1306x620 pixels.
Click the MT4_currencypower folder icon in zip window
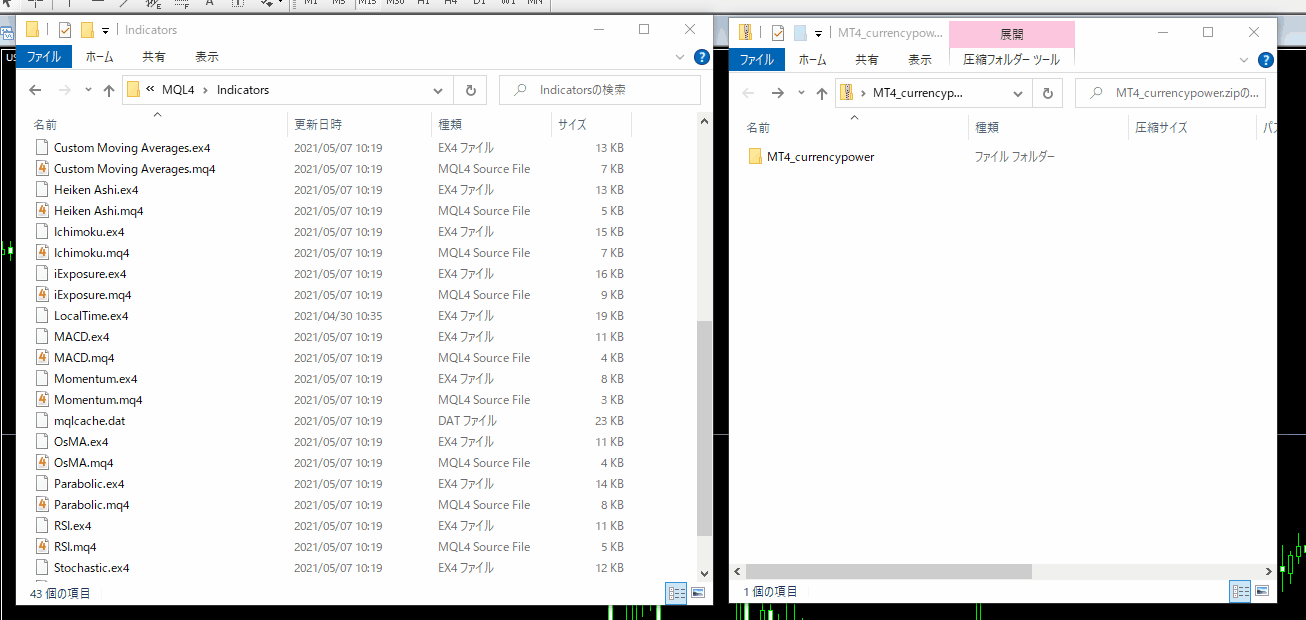point(756,157)
